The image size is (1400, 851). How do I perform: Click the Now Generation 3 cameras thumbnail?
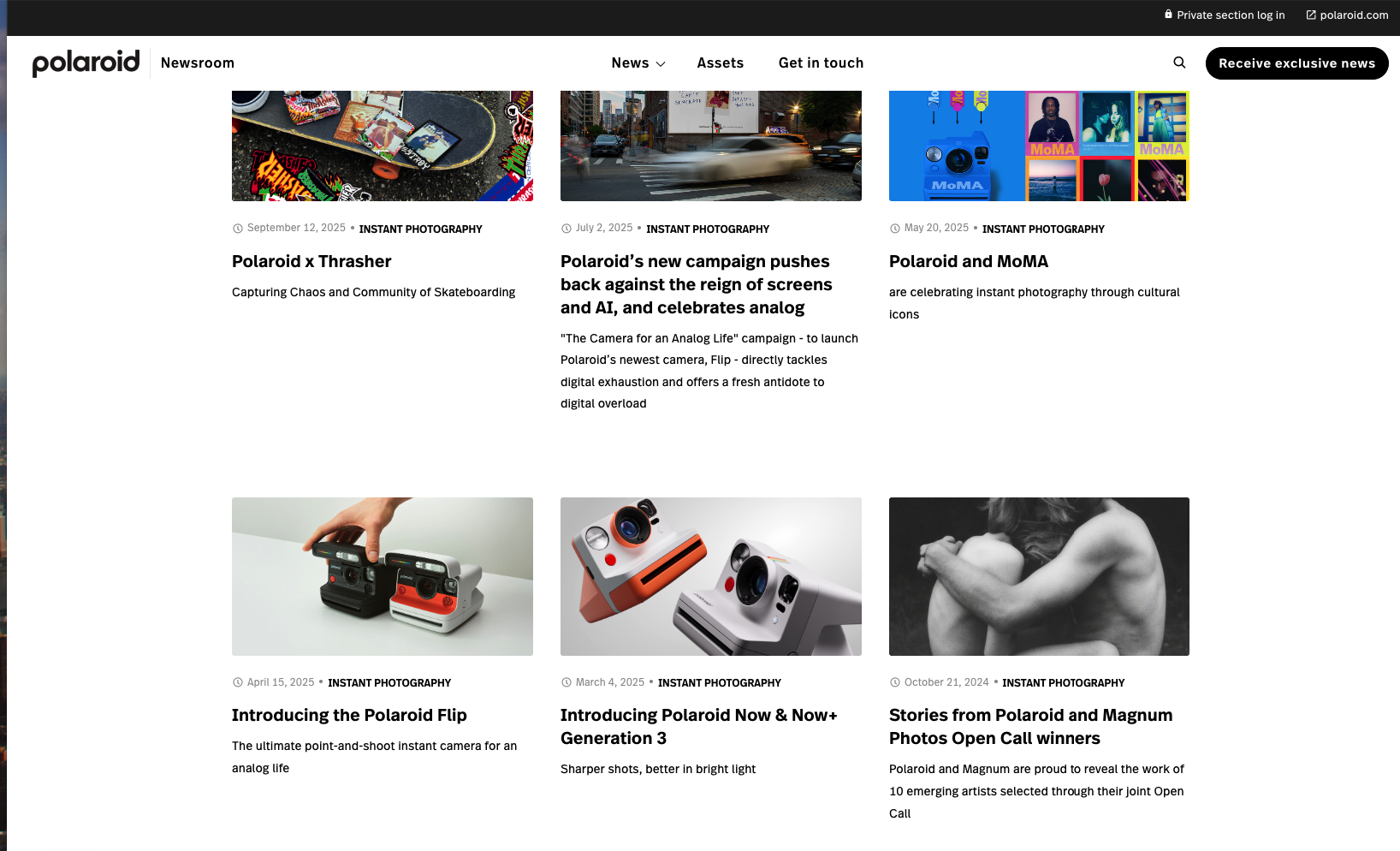tap(711, 576)
